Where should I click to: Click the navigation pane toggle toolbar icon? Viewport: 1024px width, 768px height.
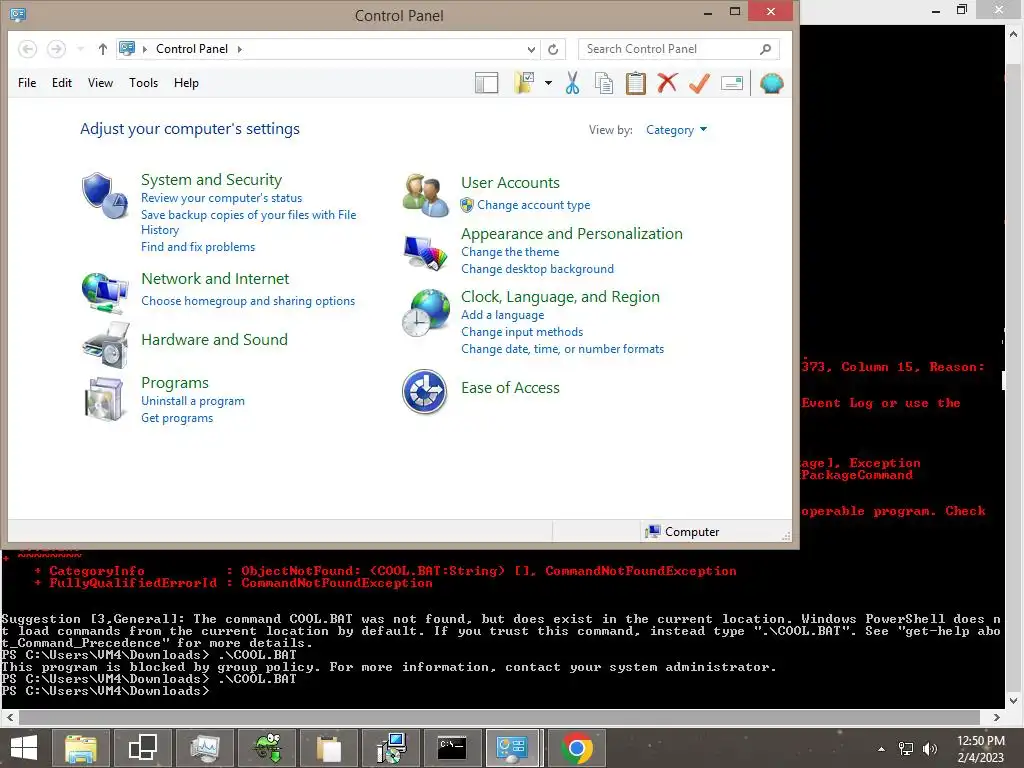point(487,83)
